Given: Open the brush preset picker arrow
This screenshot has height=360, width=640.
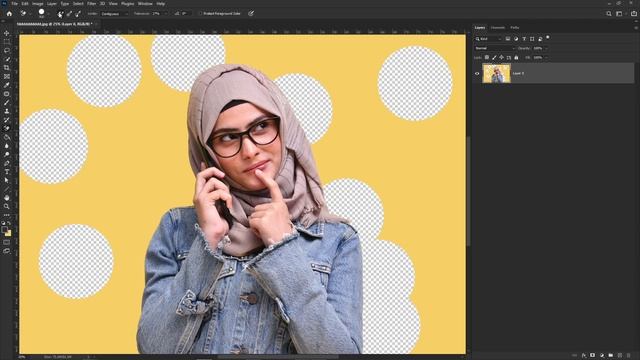Looking at the screenshot, I should point(49,14).
